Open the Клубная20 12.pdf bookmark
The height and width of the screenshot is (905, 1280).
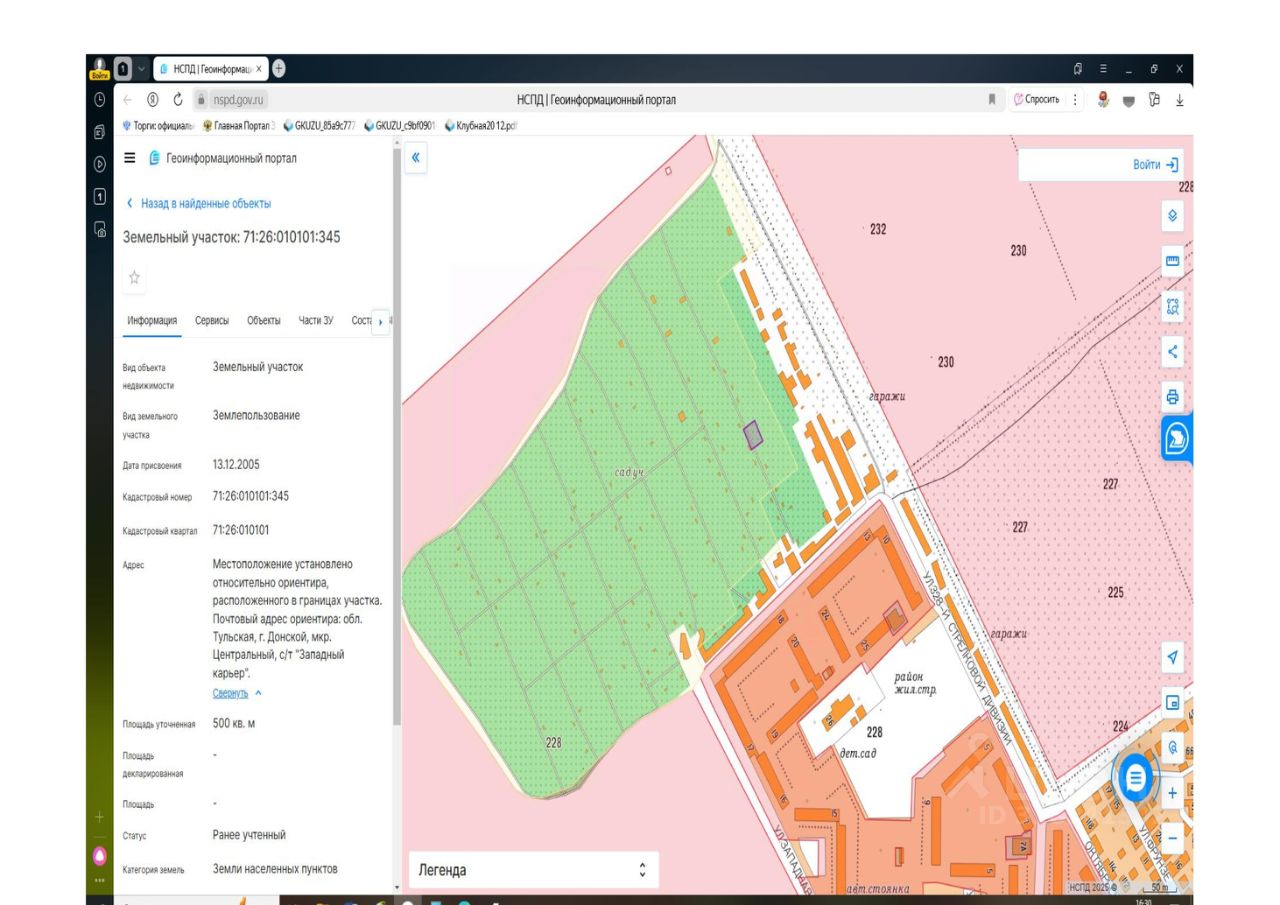[481, 126]
